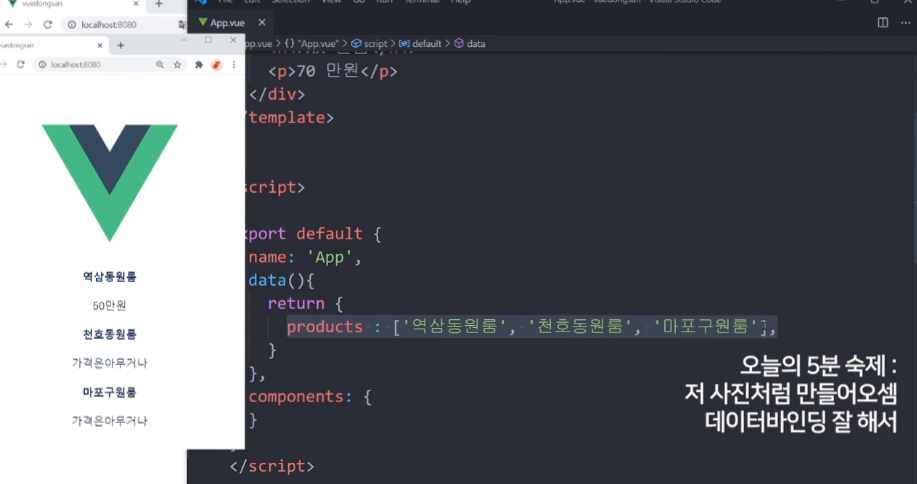Close the vuedongsan tab in rear Chrome window
This screenshot has width=917, height=484.
tap(136, 4)
